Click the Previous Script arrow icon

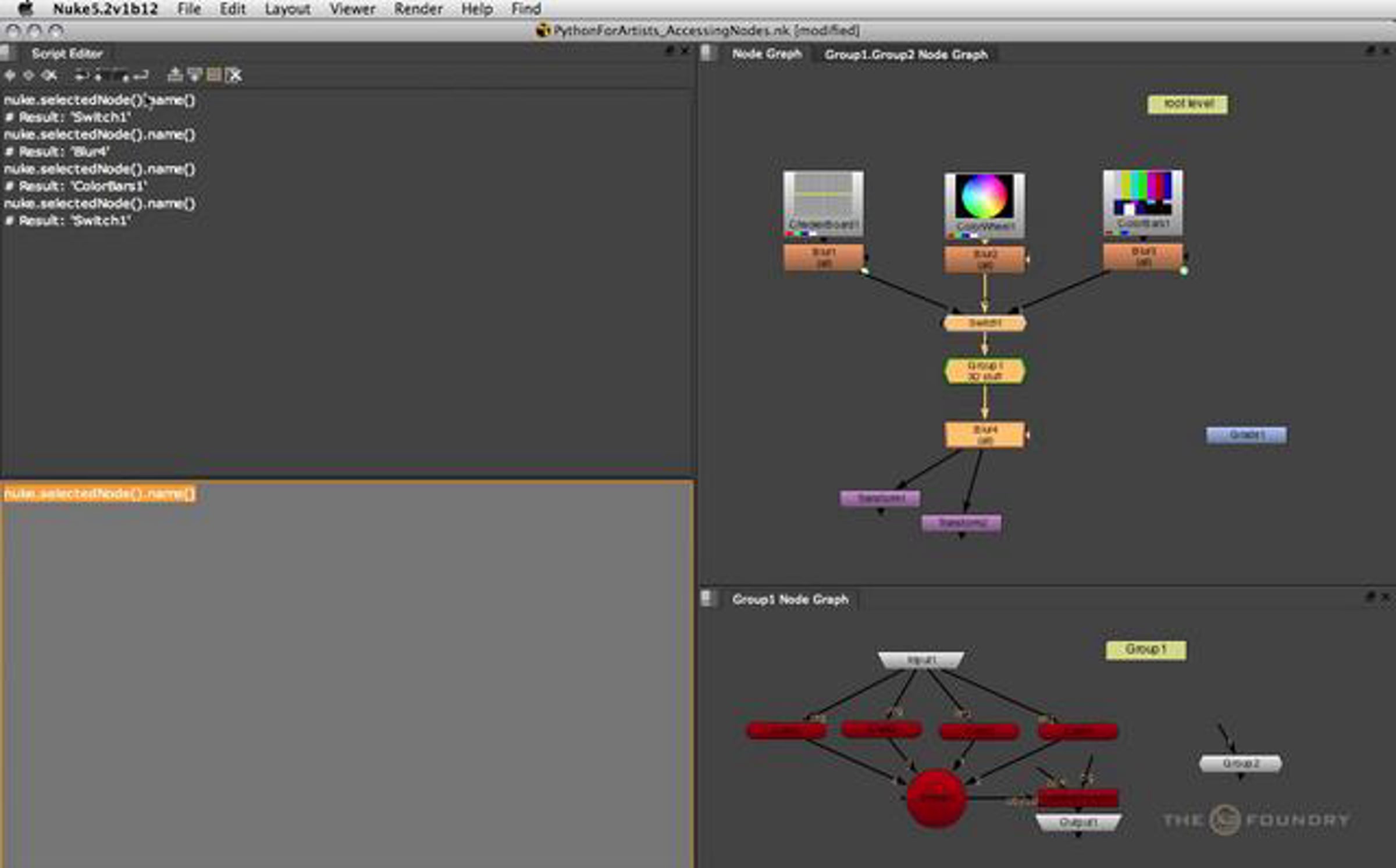[x=10, y=75]
